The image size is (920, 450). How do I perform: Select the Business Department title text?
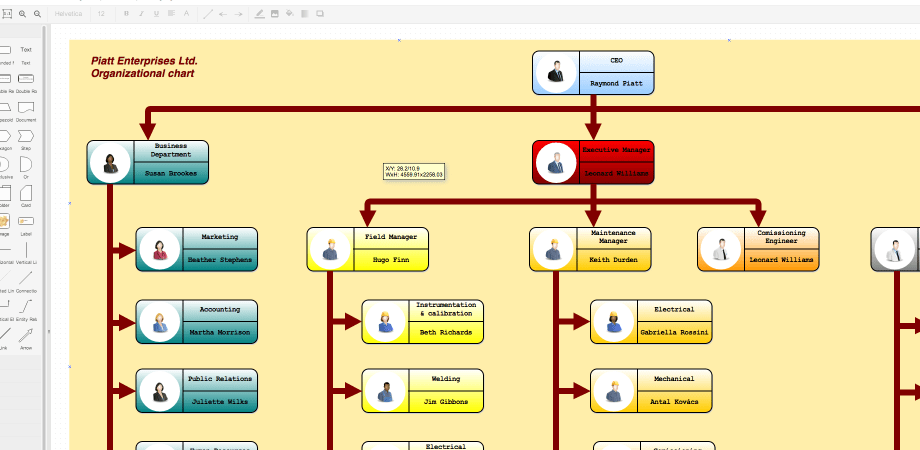click(171, 150)
